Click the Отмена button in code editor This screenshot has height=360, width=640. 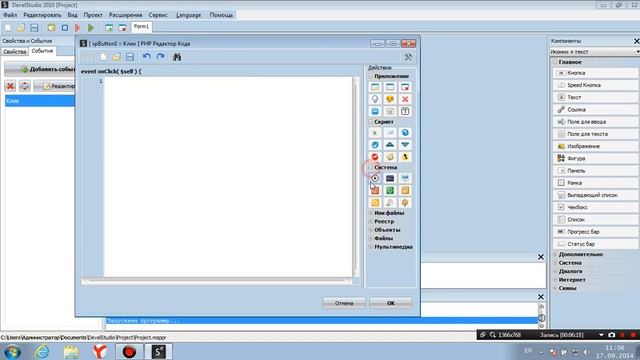coord(344,303)
